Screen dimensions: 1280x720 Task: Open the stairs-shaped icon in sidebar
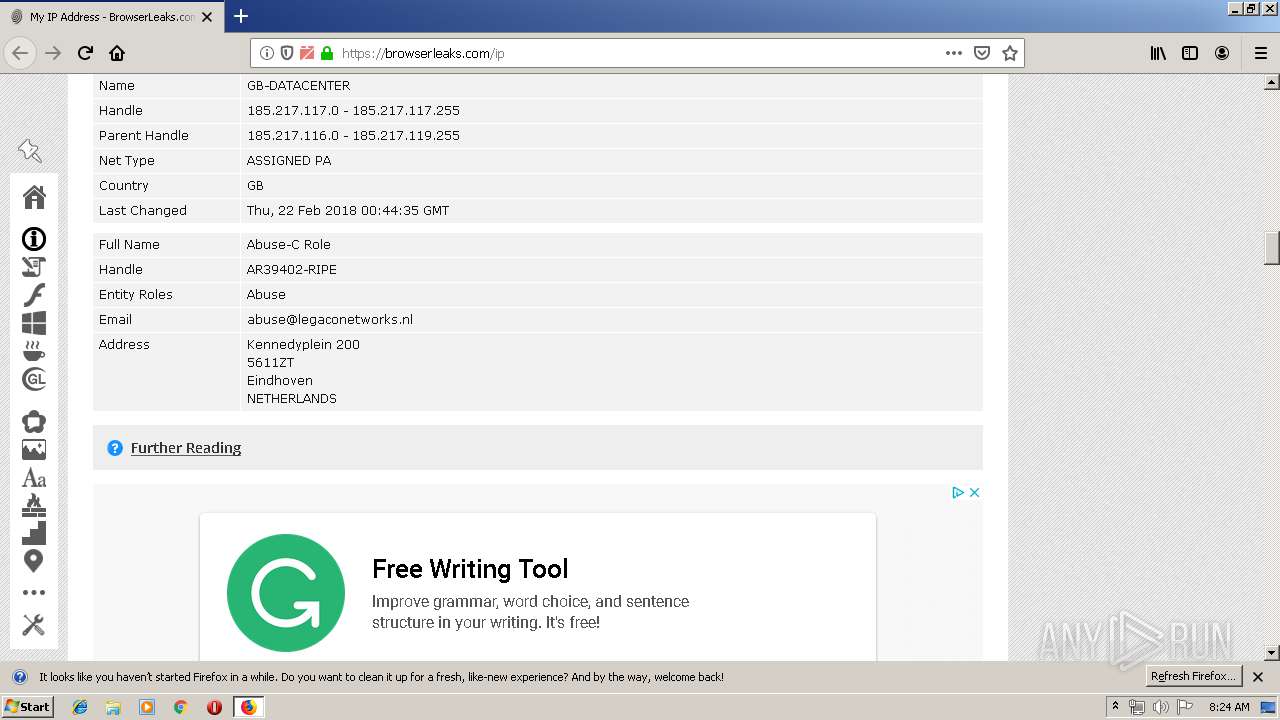(x=34, y=533)
